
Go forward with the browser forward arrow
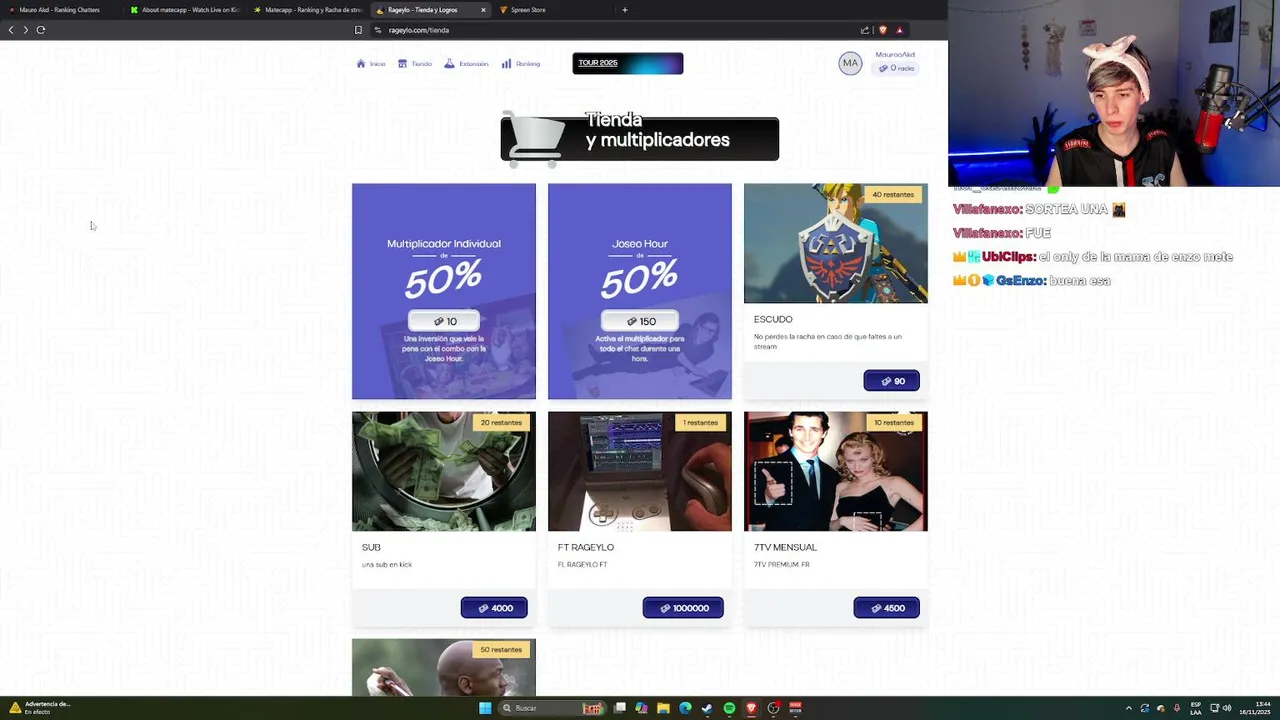click(26, 30)
